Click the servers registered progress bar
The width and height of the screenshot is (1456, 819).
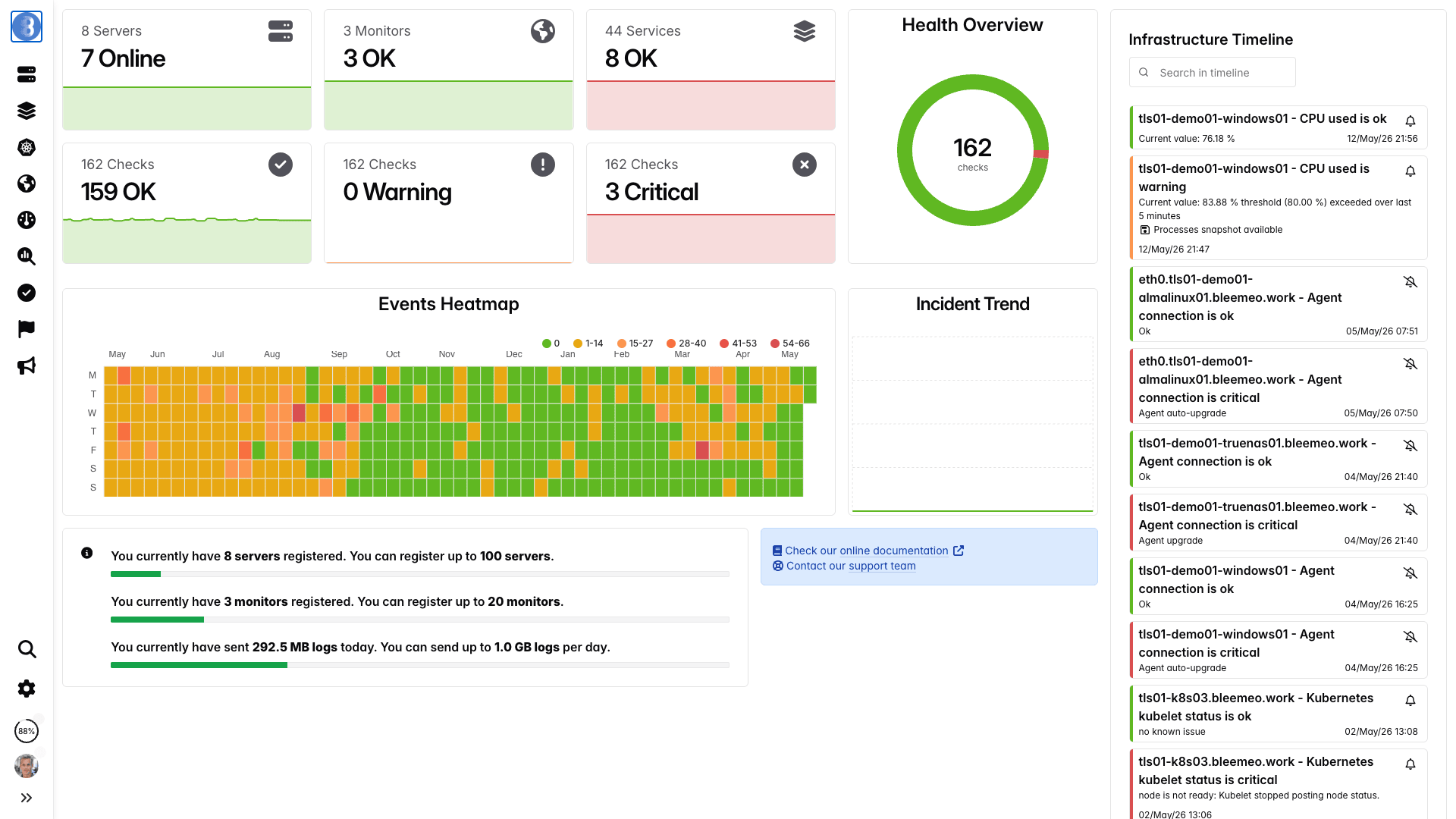pyautogui.click(x=420, y=574)
